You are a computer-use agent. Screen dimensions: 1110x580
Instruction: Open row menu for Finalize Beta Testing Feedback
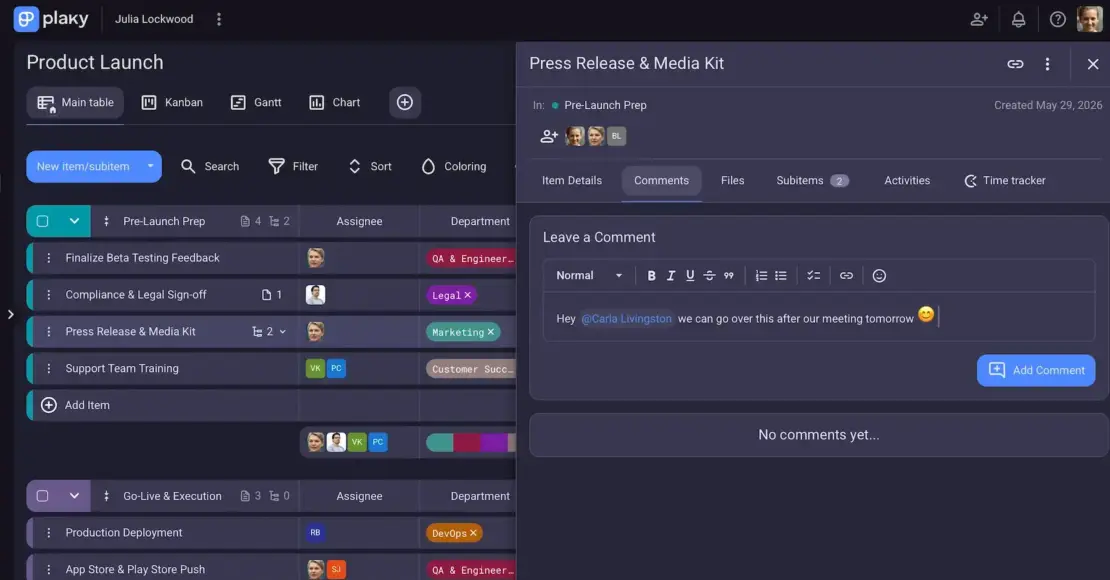pos(49,258)
